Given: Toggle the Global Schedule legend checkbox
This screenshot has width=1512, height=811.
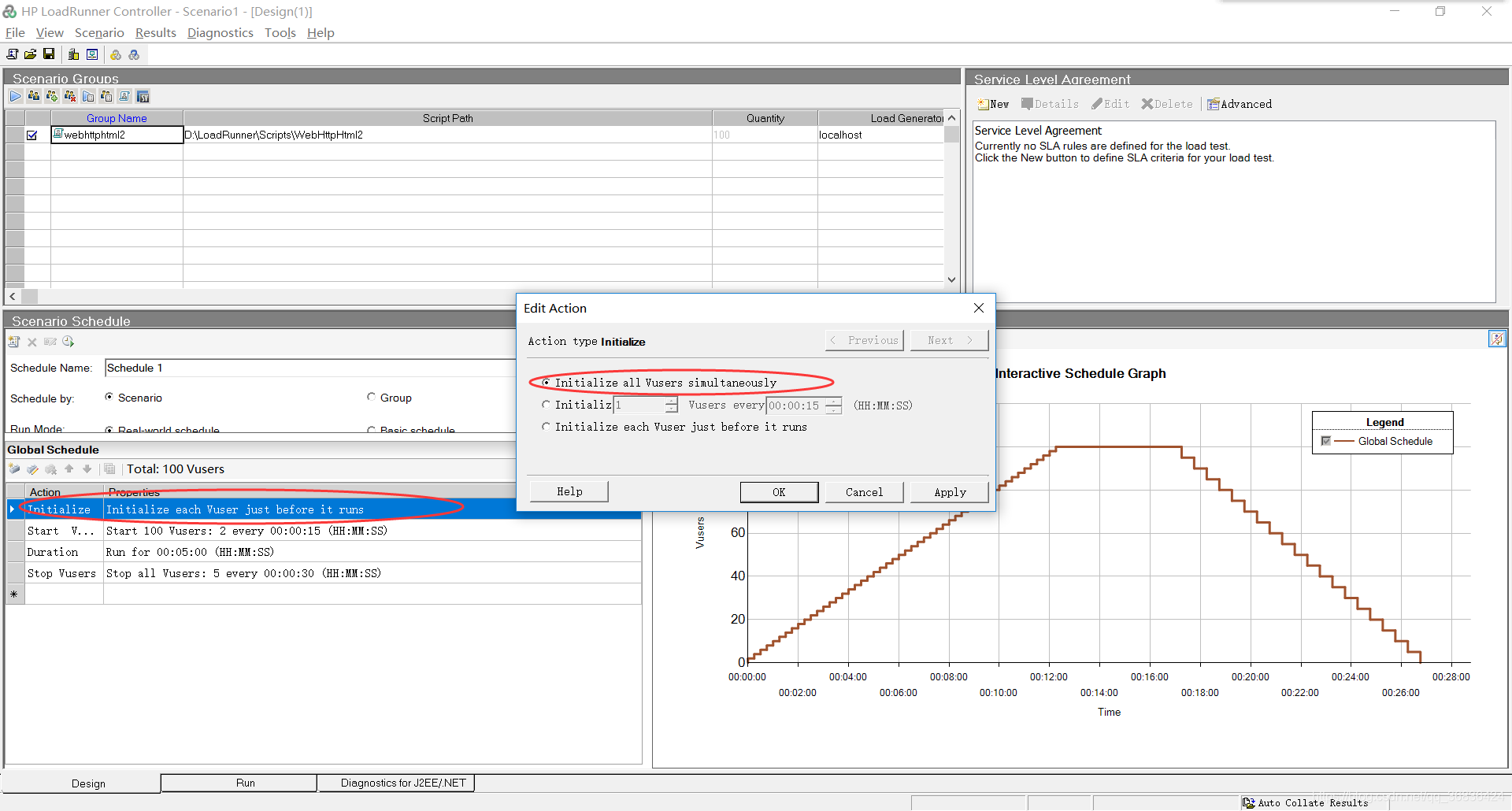Looking at the screenshot, I should coord(1326,441).
